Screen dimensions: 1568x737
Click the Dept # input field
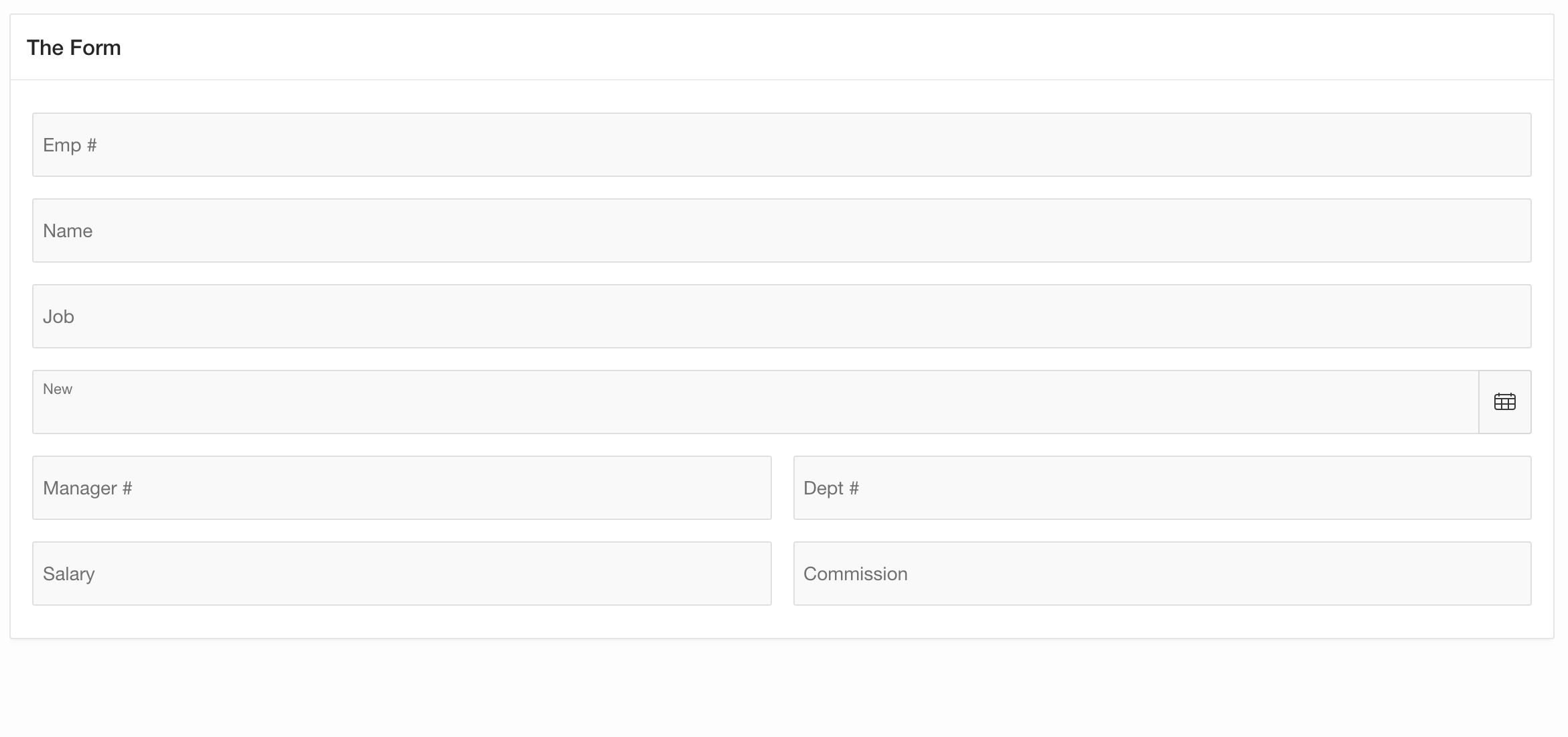(x=1162, y=488)
